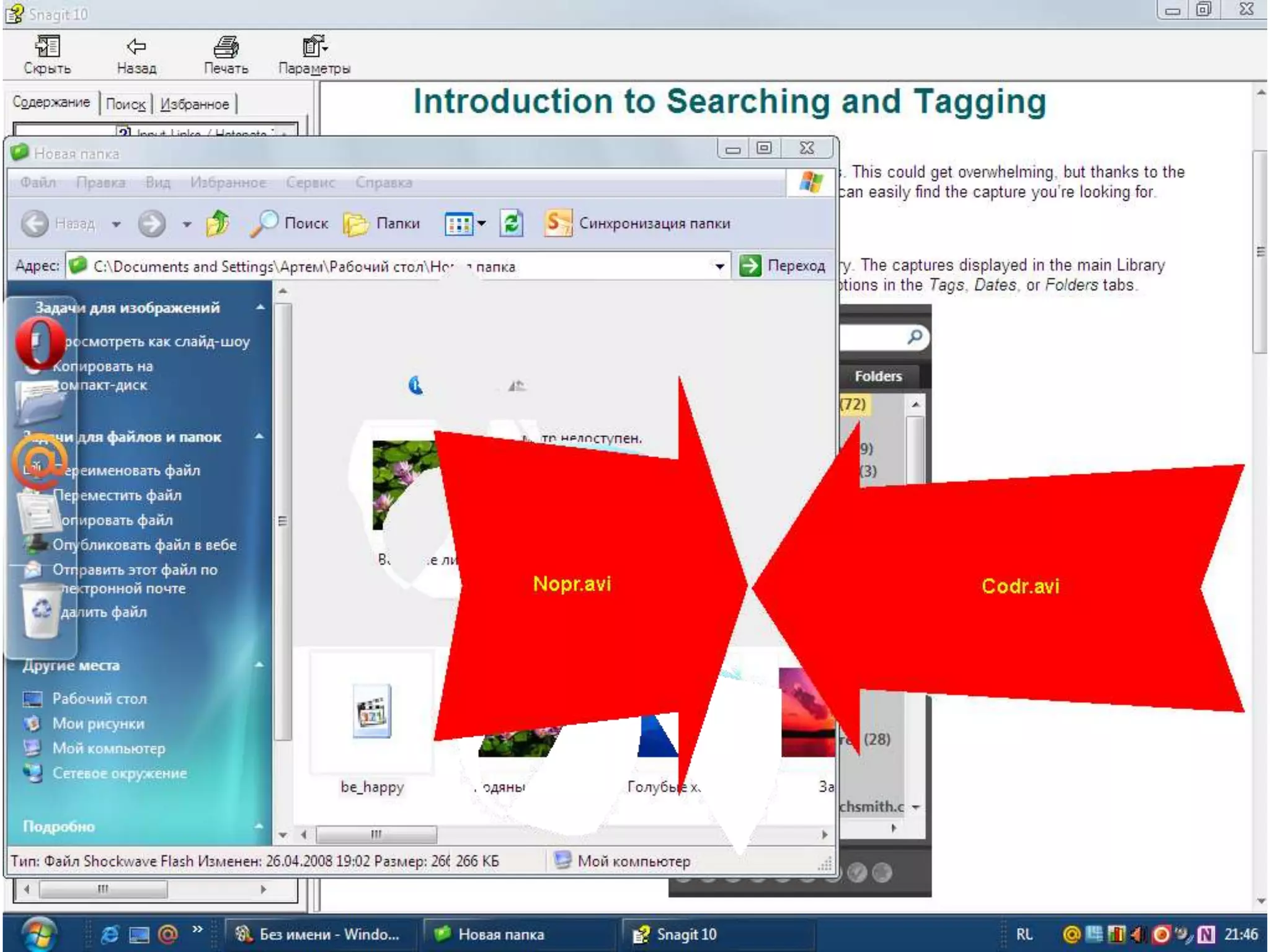The image size is (1270, 952).
Task: Click the Up folder arrow icon
Action: 218,223
